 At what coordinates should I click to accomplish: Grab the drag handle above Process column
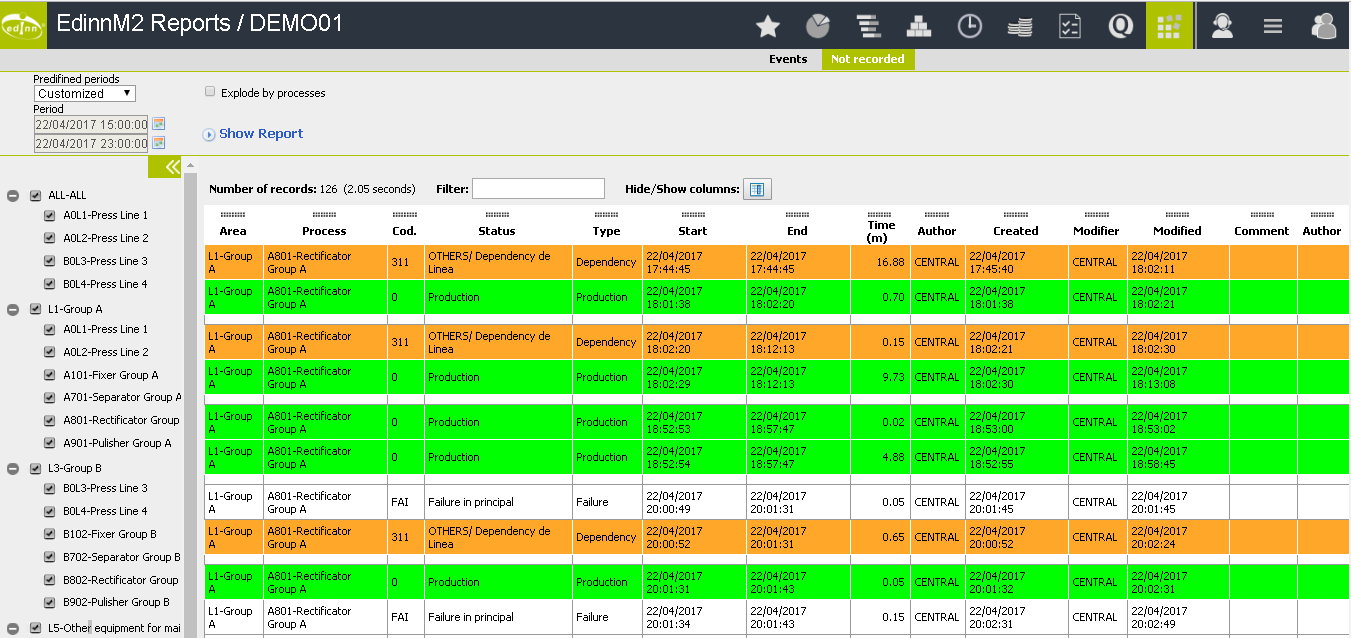(324, 215)
